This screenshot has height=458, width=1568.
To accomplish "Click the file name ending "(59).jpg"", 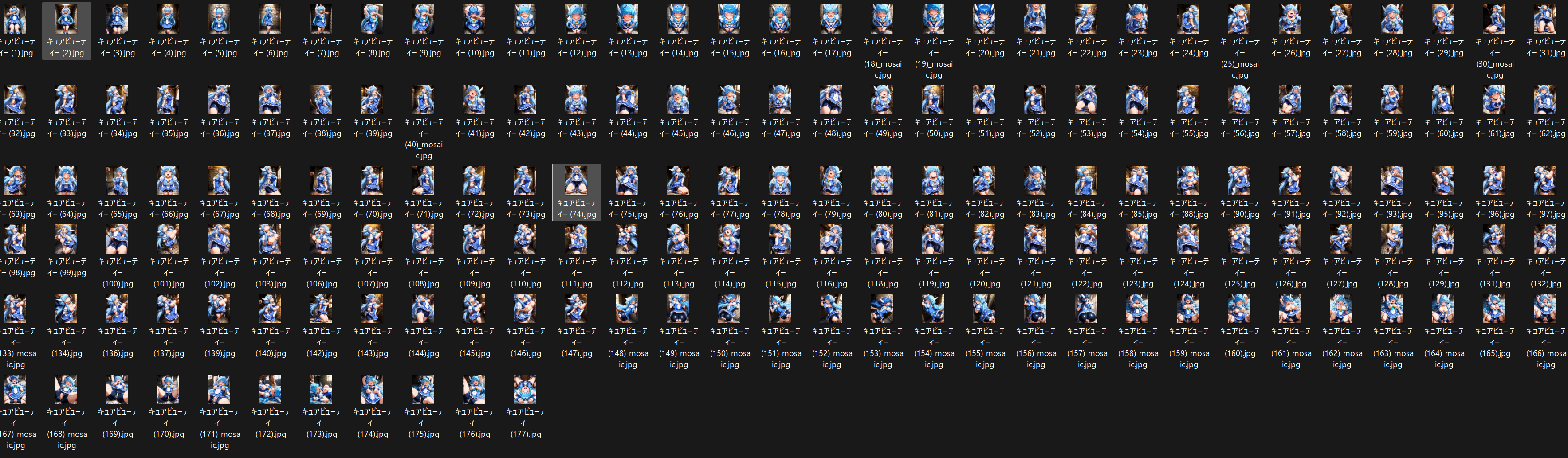I will [1393, 128].
